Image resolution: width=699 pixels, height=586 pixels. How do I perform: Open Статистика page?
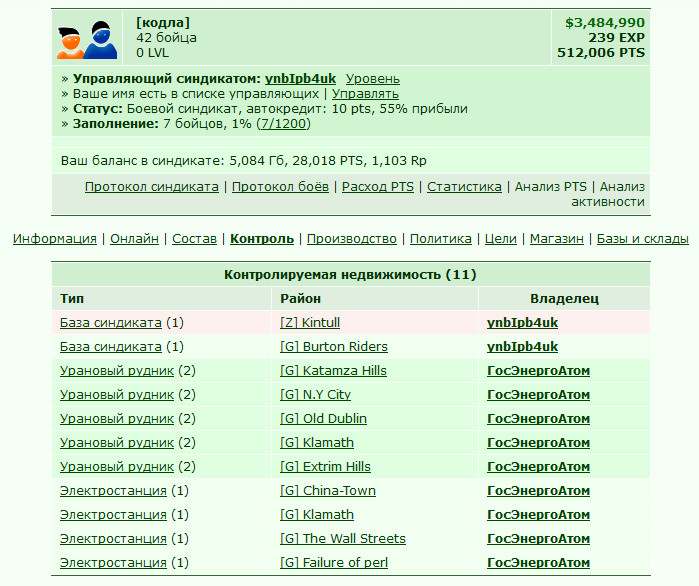[465, 187]
